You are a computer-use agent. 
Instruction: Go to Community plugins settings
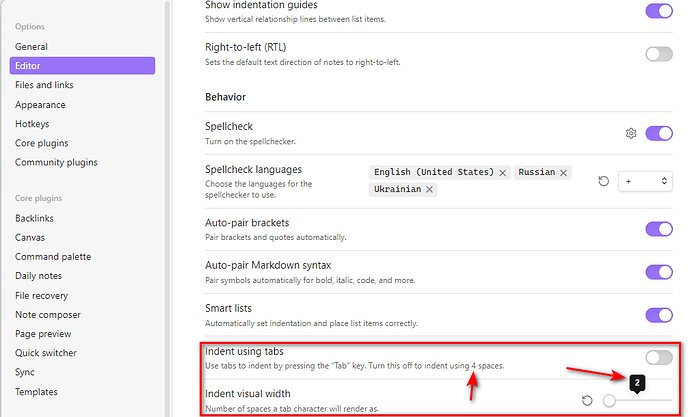pyautogui.click(x=56, y=162)
